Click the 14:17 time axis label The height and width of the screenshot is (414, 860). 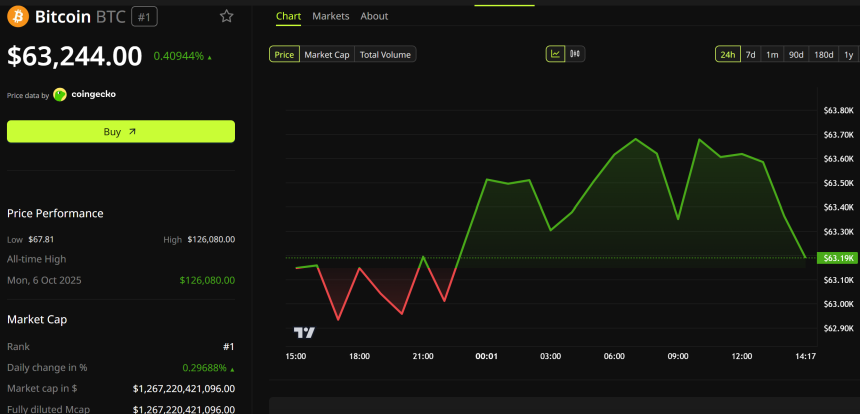point(805,356)
